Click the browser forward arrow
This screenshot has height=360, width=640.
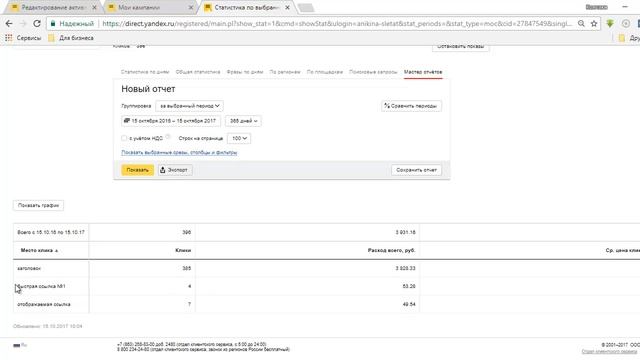[23, 24]
